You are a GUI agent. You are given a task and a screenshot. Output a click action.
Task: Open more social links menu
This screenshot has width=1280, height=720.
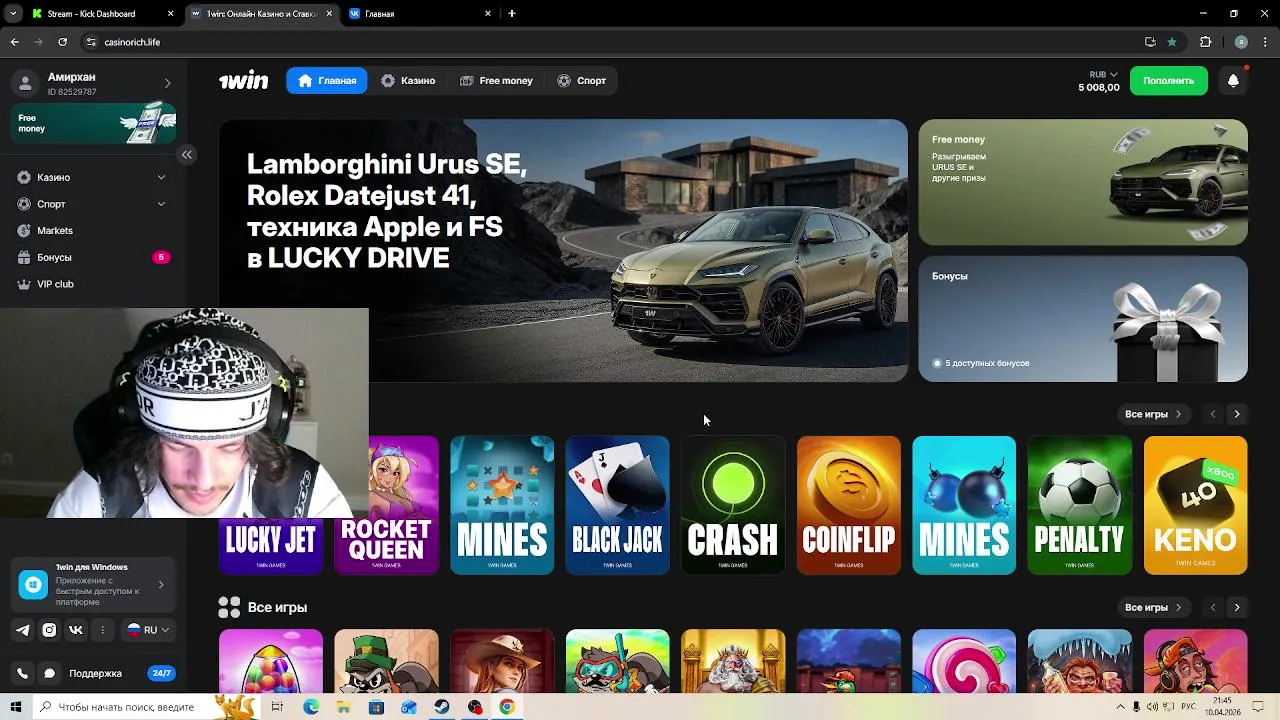pyautogui.click(x=102, y=630)
